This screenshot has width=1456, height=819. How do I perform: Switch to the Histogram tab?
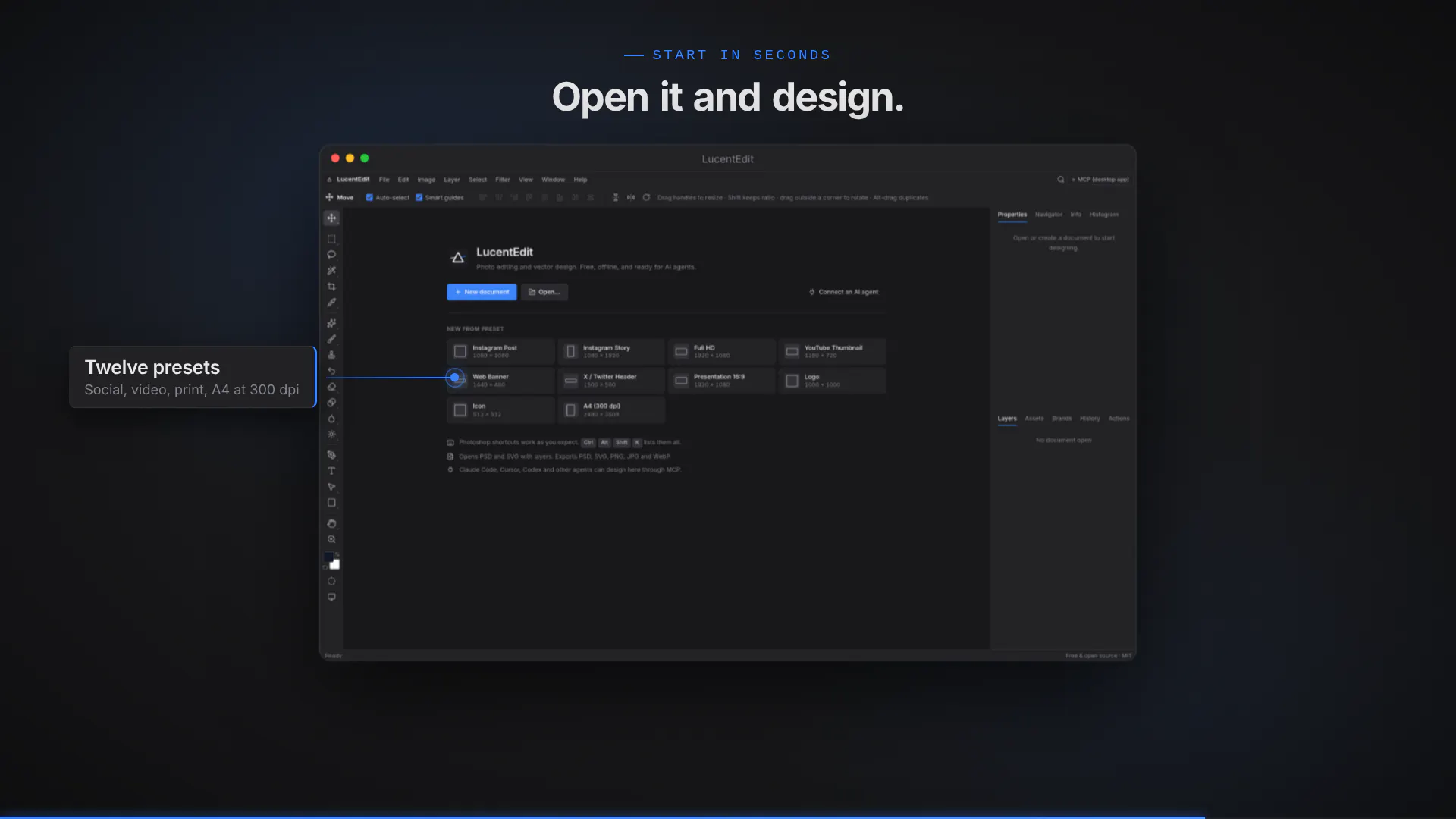(1103, 215)
